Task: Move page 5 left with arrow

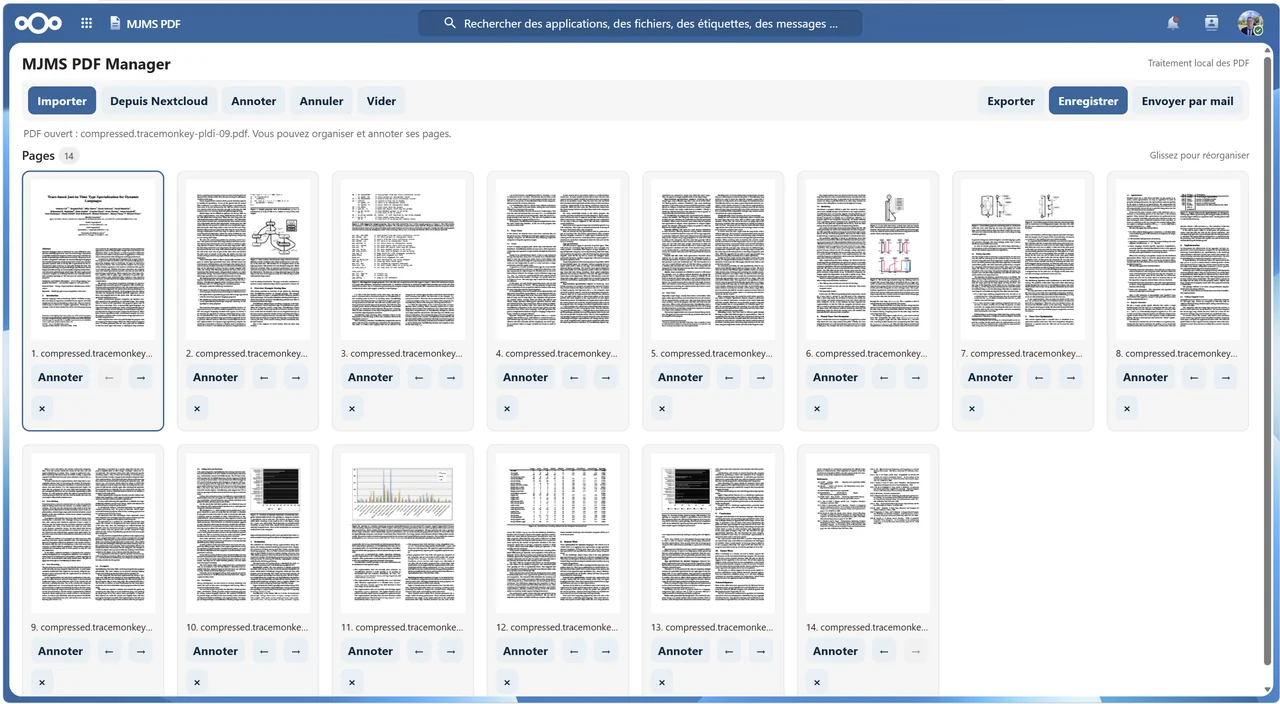Action: click(729, 377)
